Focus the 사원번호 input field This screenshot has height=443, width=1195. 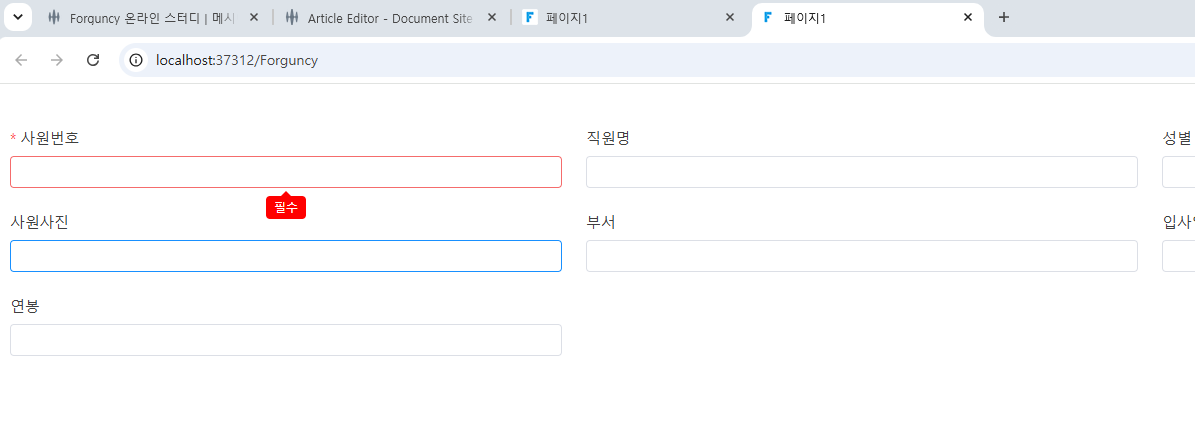coord(286,172)
